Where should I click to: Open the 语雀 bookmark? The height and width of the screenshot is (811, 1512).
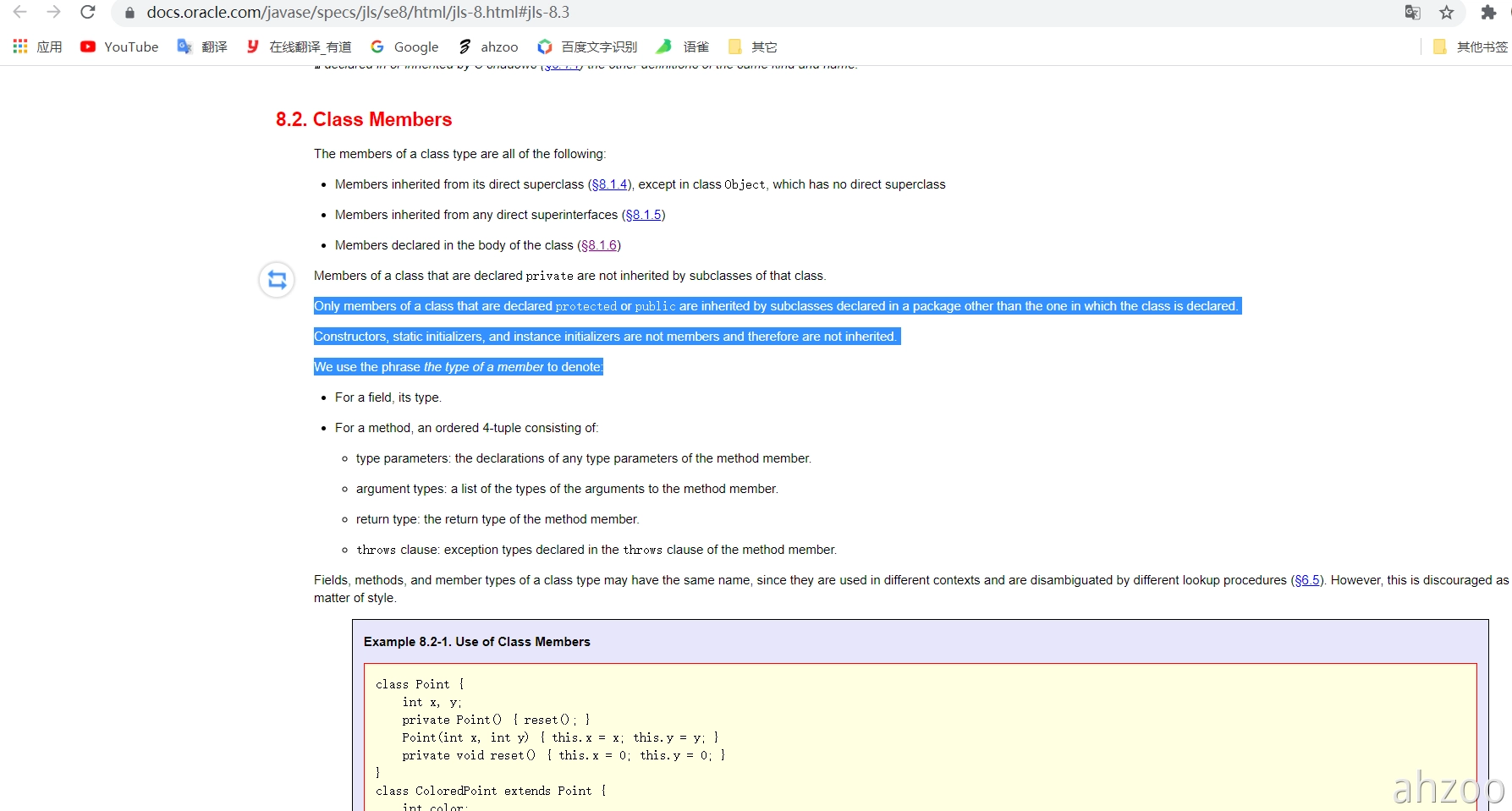683,47
